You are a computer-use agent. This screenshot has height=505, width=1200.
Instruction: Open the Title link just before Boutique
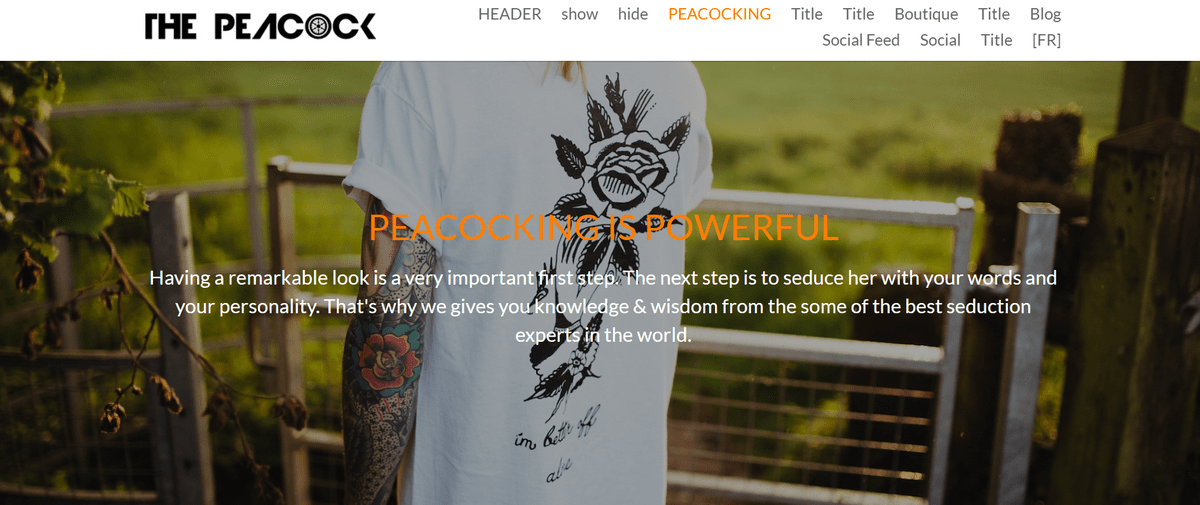pyautogui.click(x=859, y=14)
